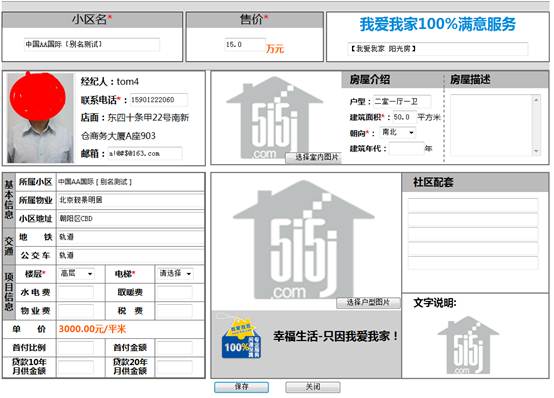This screenshot has width=554, height=398.
Task: Click the first 社区配套 input field
Action: pyautogui.click(x=473, y=205)
